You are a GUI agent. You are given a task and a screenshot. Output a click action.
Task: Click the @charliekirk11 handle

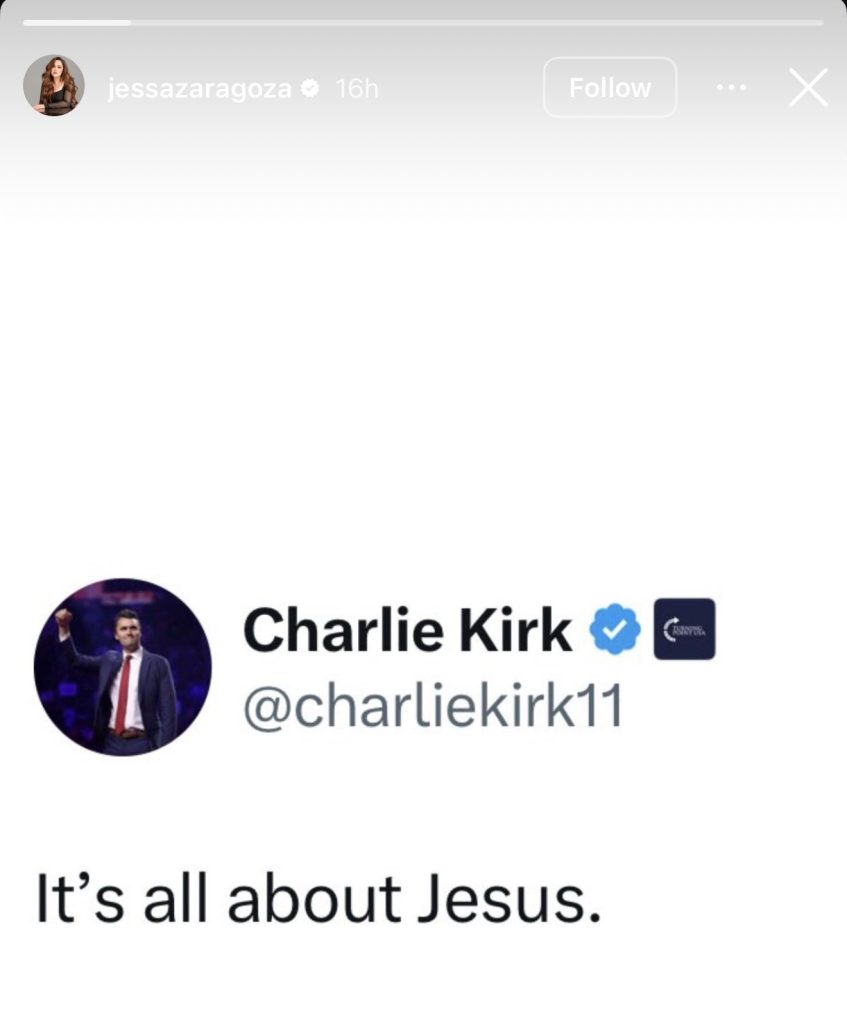tap(433, 707)
